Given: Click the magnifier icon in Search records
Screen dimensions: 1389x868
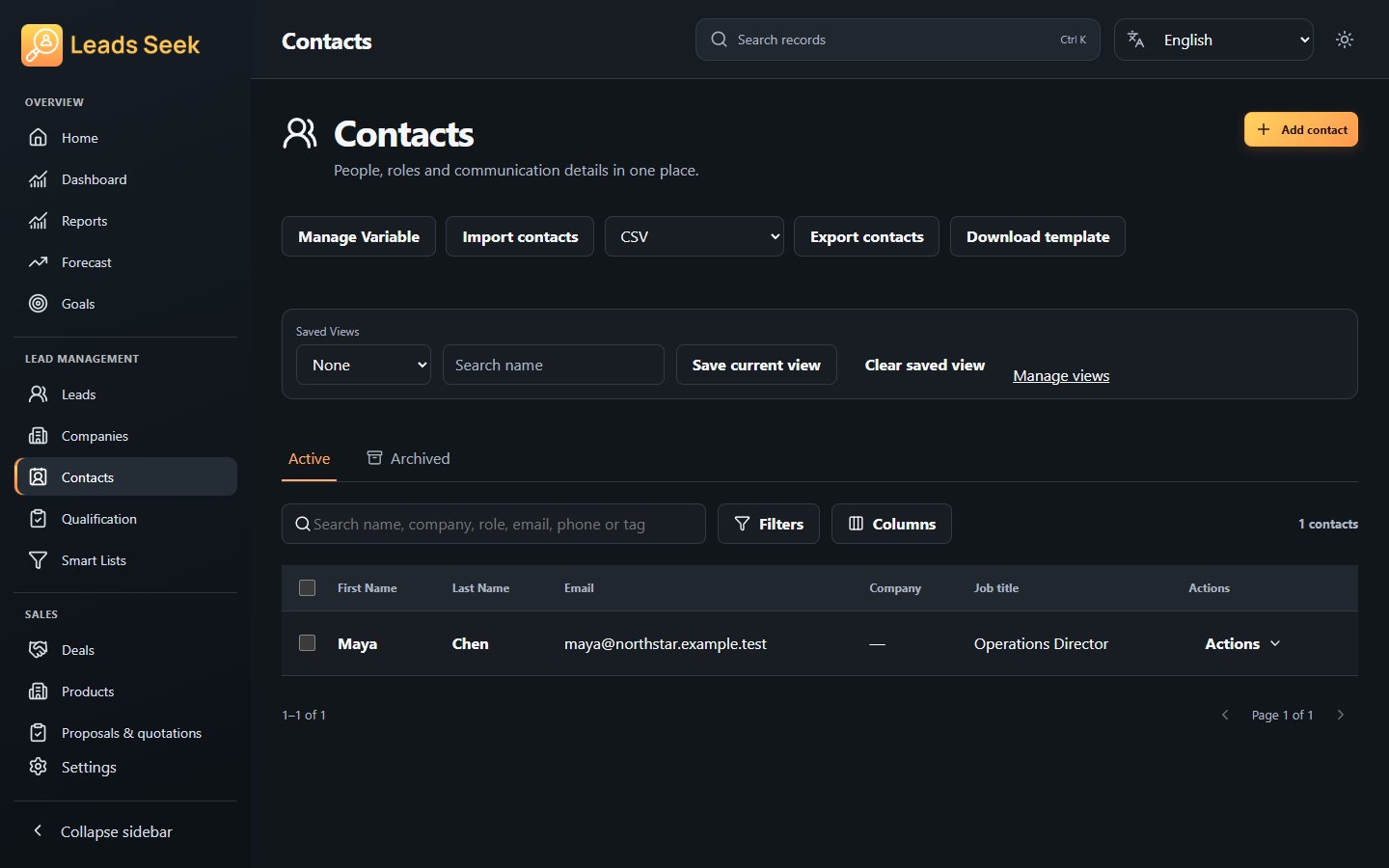Looking at the screenshot, I should (719, 40).
